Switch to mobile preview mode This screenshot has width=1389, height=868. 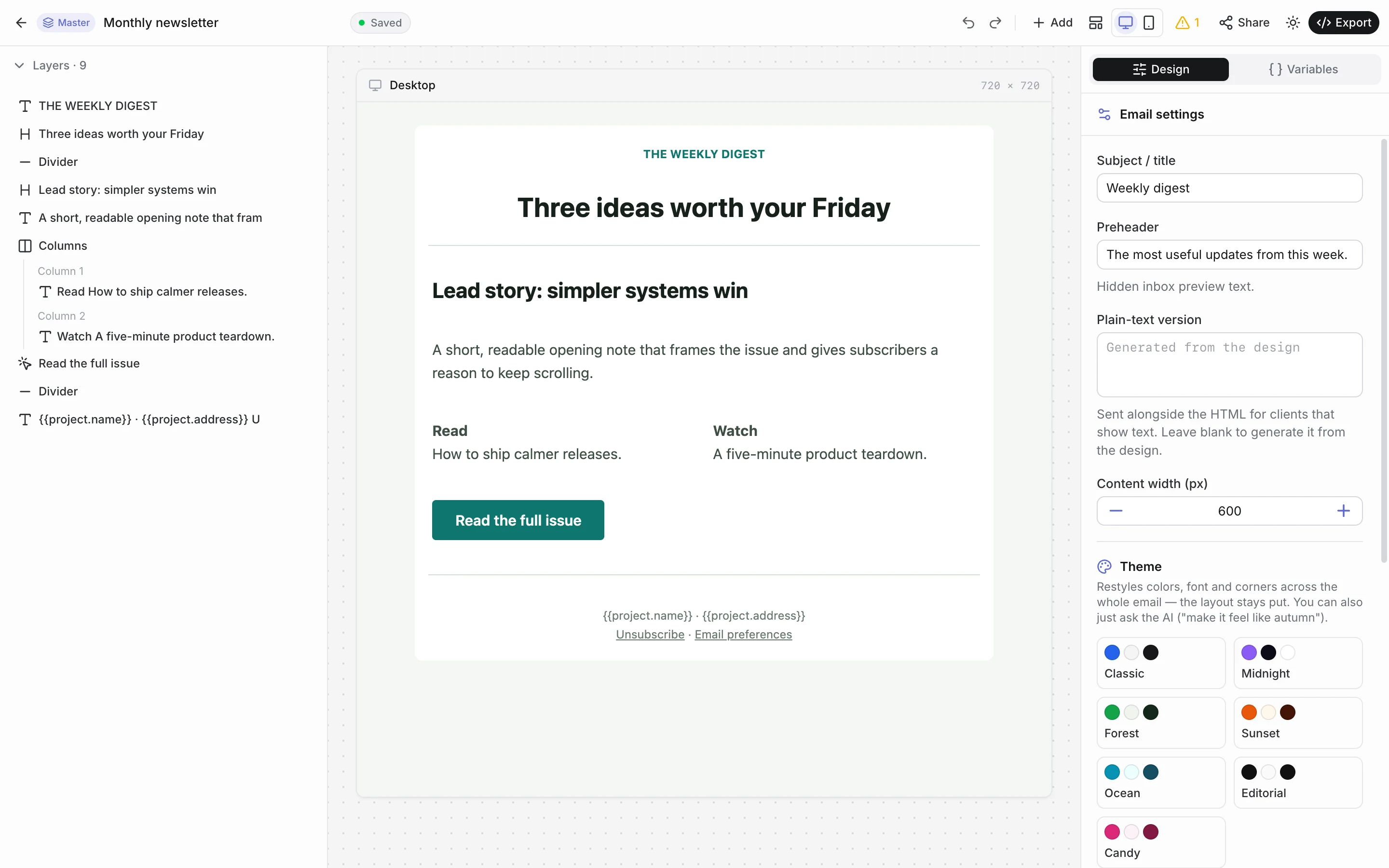(x=1148, y=22)
